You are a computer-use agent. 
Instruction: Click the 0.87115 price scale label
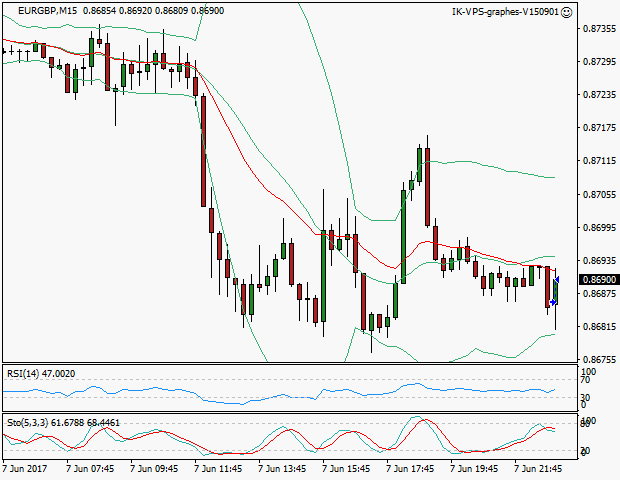(x=598, y=161)
